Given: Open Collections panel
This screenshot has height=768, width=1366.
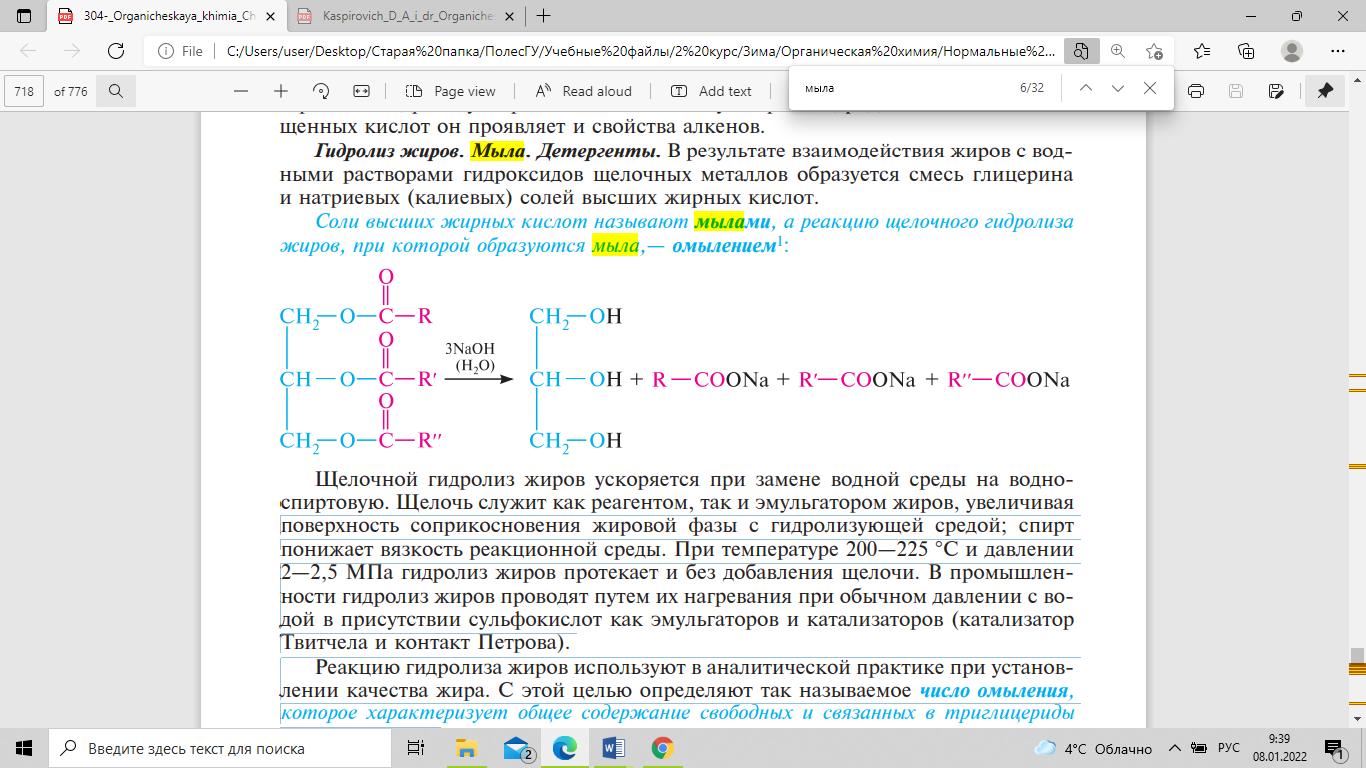Looking at the screenshot, I should [x=1246, y=51].
